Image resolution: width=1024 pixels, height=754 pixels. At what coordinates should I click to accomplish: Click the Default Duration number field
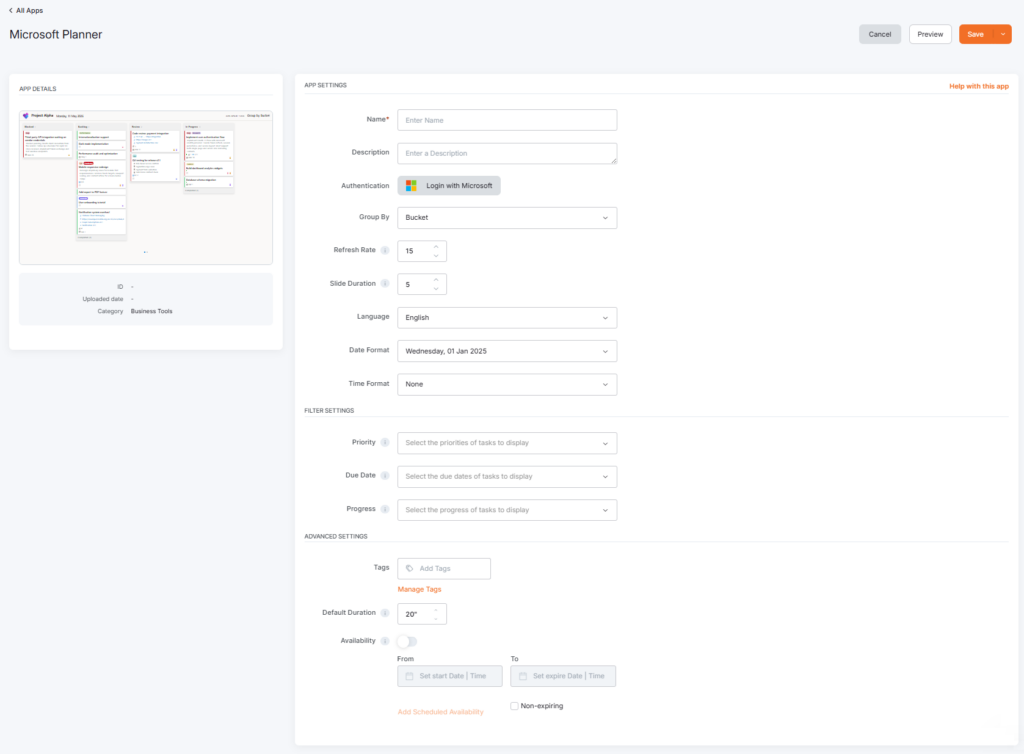coord(422,614)
